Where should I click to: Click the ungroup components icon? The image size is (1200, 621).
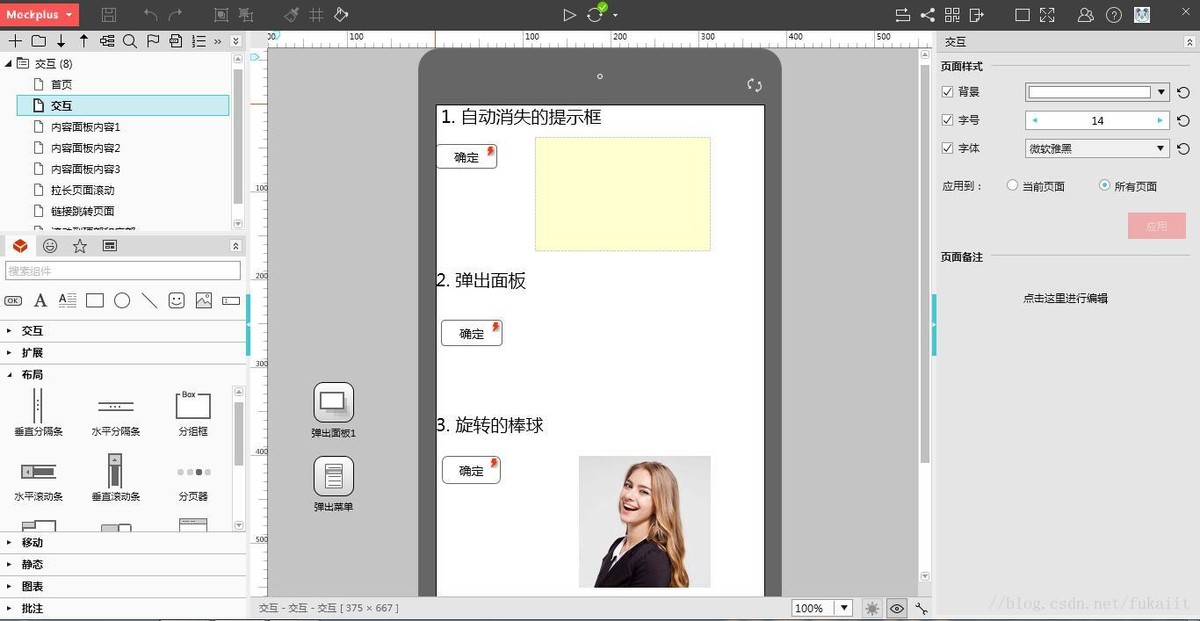pyautogui.click(x=246, y=15)
